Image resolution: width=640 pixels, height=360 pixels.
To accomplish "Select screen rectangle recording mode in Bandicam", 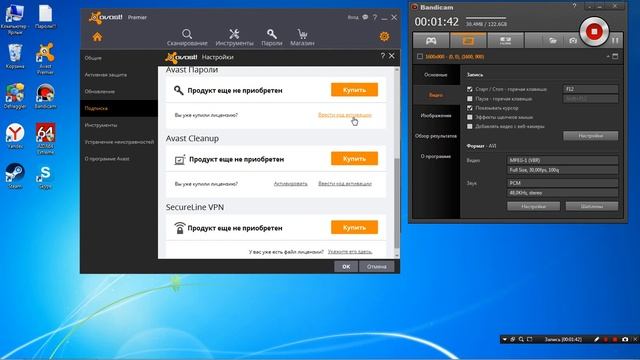I will point(468,40).
